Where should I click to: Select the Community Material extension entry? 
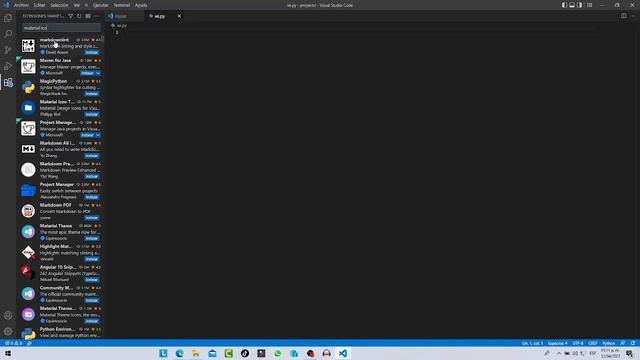(x=60, y=294)
